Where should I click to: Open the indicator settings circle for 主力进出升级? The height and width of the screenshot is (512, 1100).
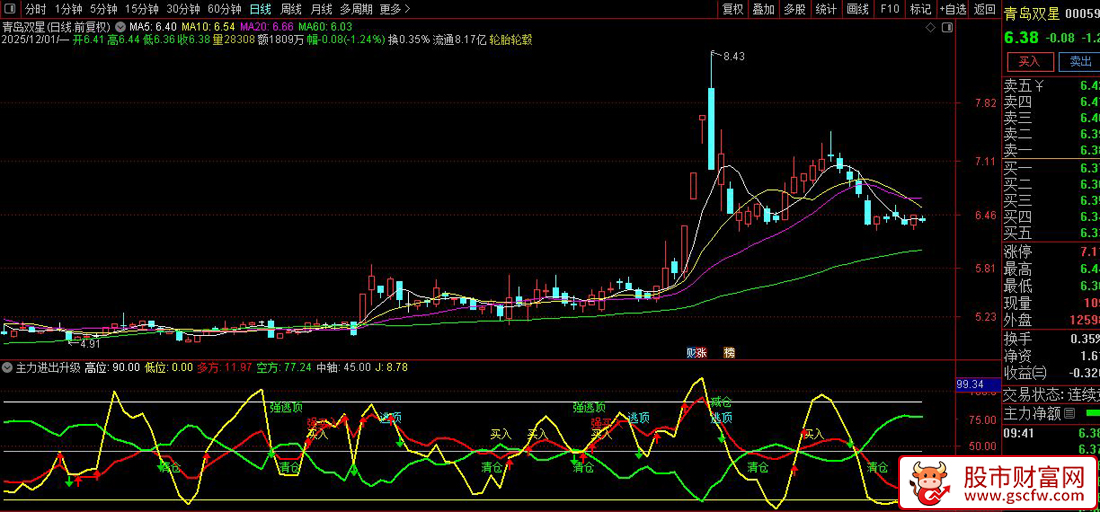point(6,368)
